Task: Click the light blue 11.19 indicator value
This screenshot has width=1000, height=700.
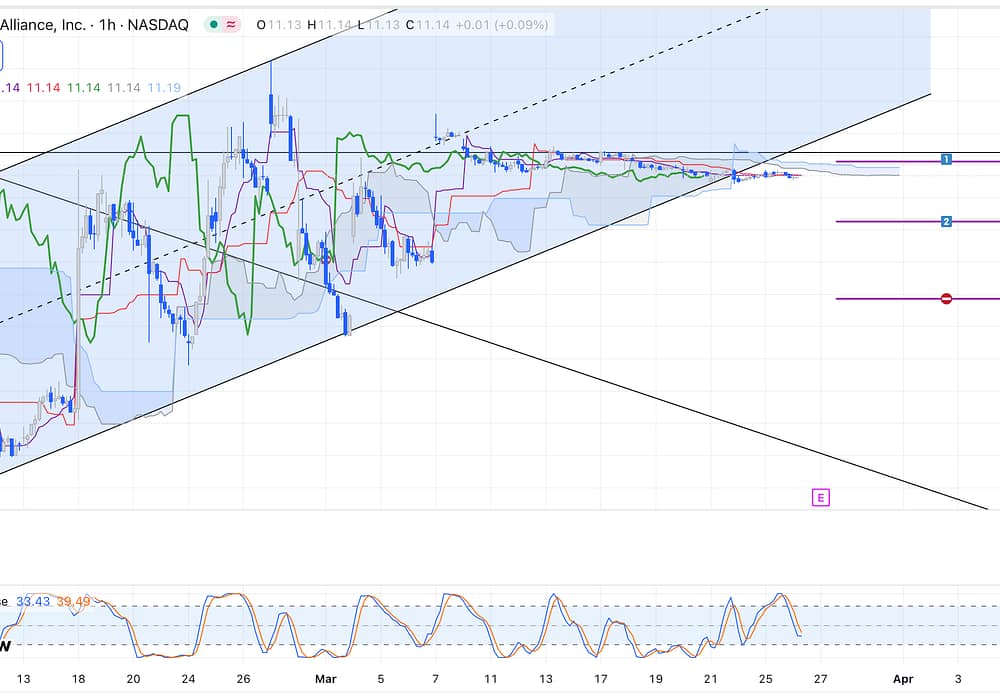Action: 164,88
